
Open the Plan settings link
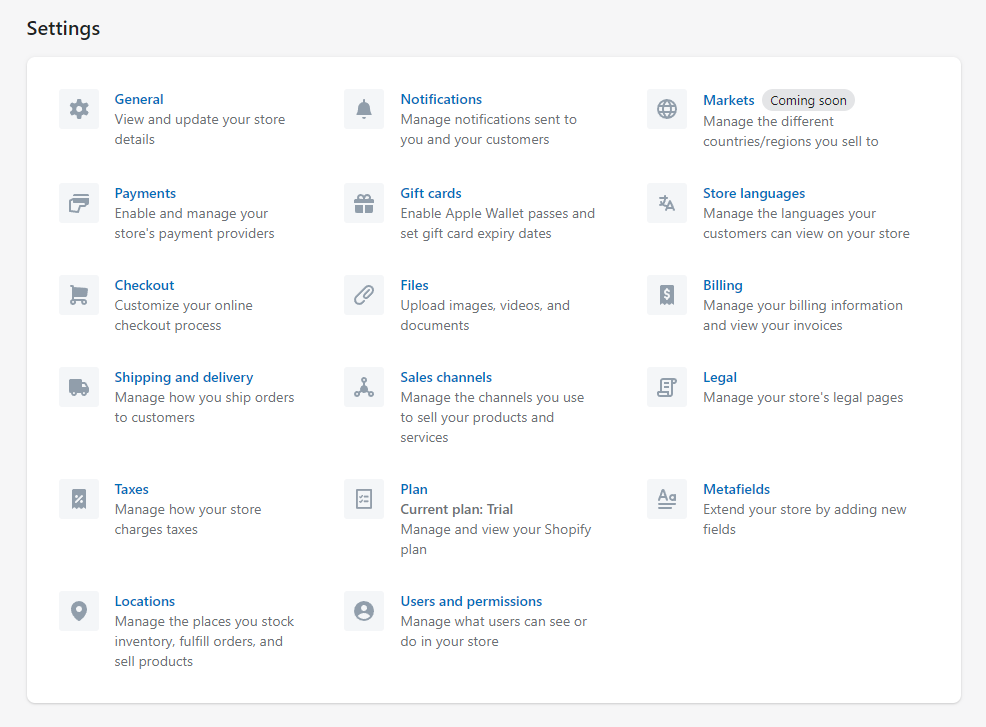414,489
